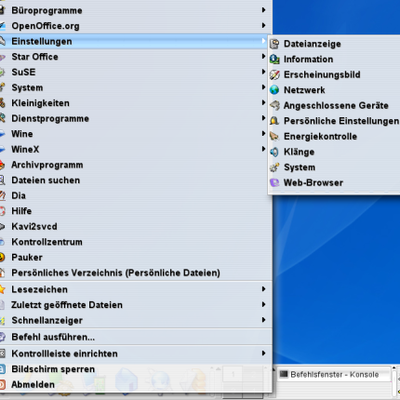Click the Hilfe lifebuoy icon
The width and height of the screenshot is (400, 400).
[2, 211]
